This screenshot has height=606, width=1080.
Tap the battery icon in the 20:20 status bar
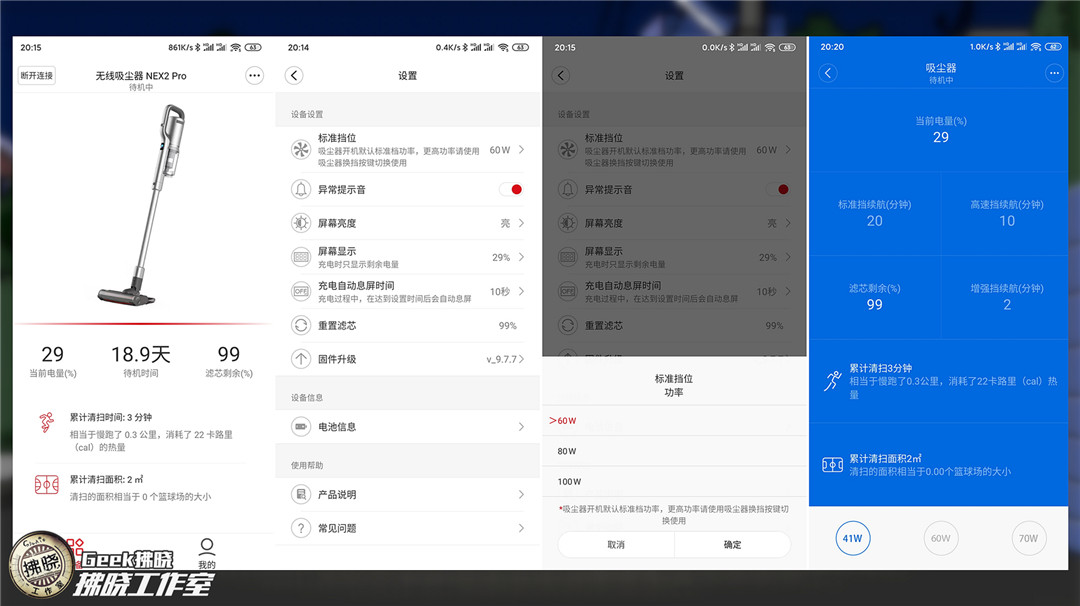tap(1053, 47)
